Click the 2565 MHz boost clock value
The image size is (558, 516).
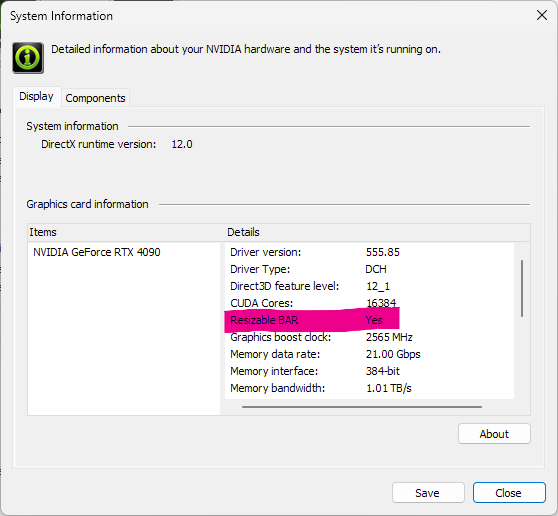(389, 337)
